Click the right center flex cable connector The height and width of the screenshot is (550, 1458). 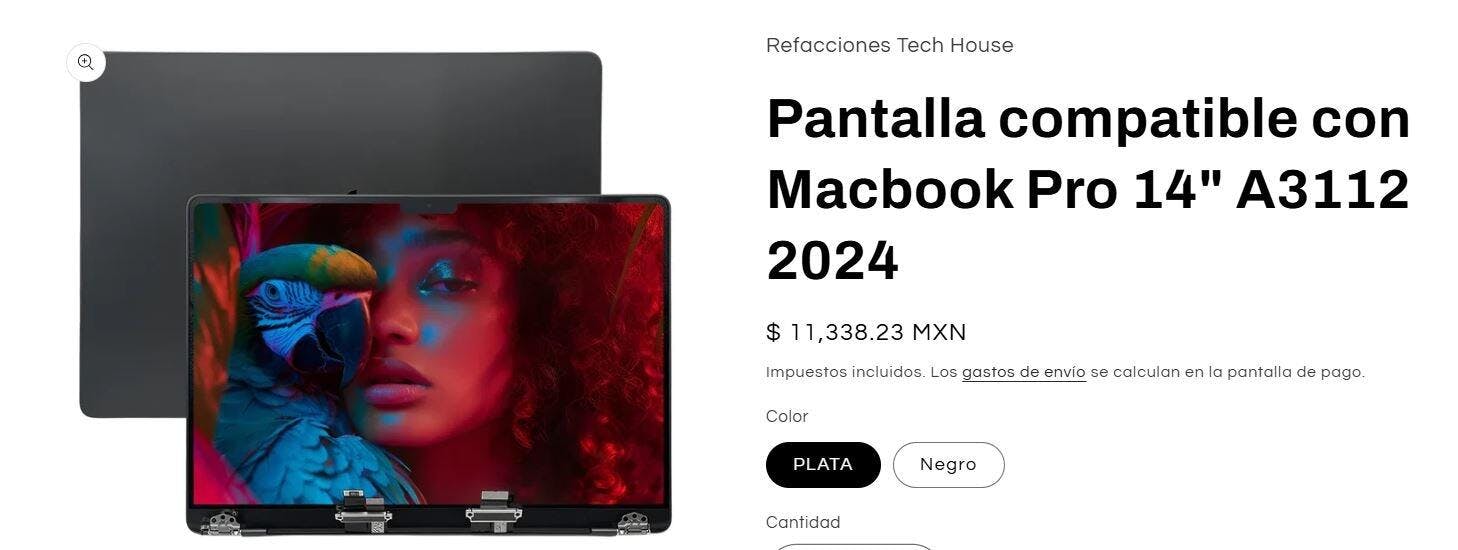(493, 510)
